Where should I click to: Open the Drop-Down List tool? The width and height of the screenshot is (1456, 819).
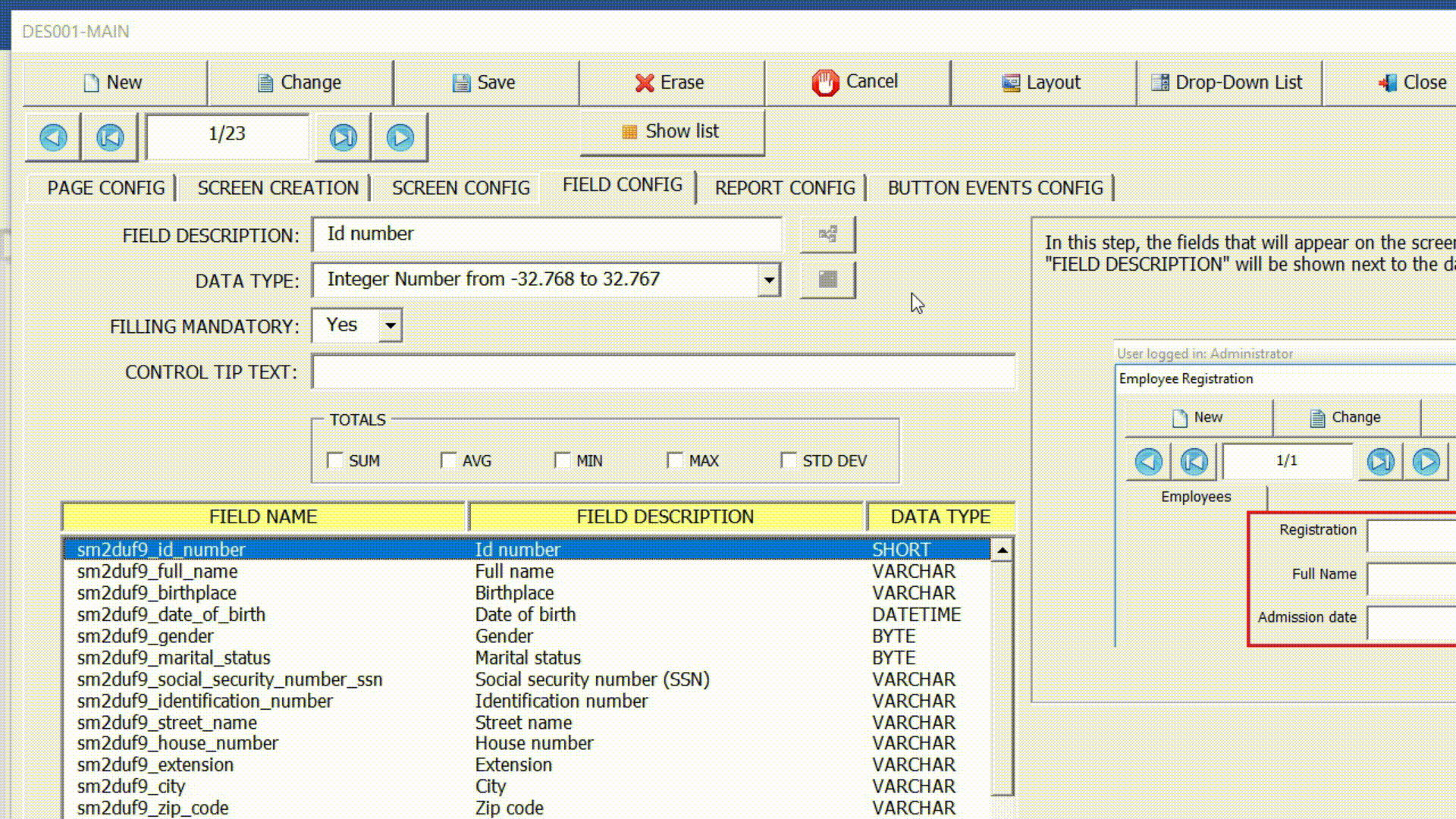(x=1228, y=82)
